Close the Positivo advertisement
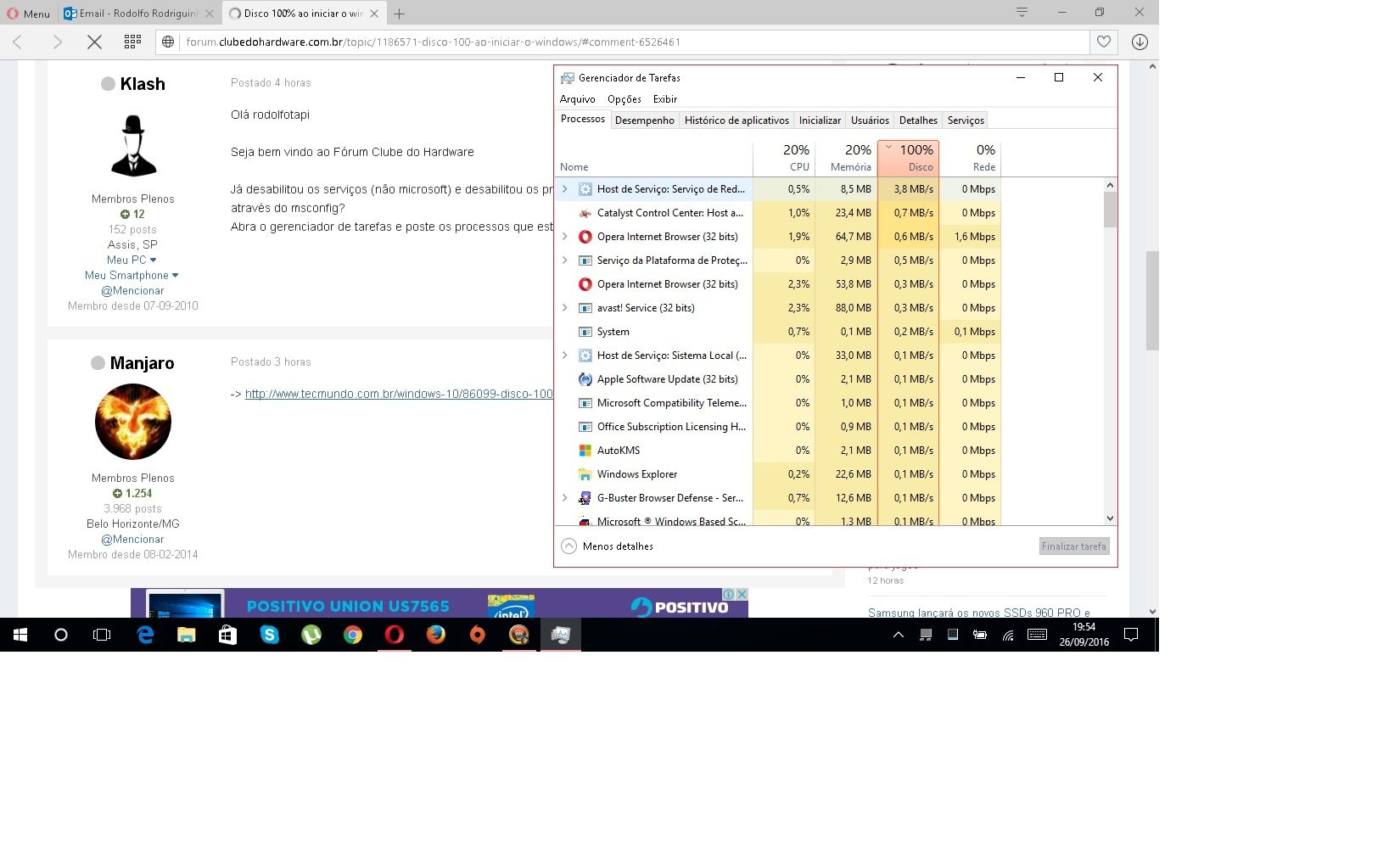Viewport: 1400px width, 857px height. click(741, 594)
